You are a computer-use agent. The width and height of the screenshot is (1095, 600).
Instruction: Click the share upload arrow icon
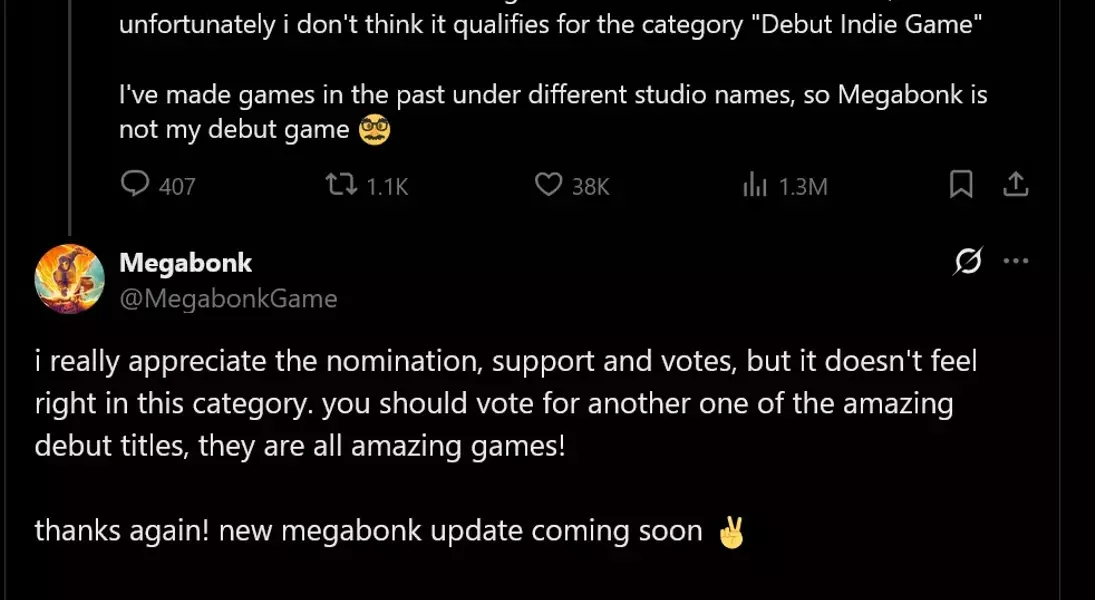1015,184
